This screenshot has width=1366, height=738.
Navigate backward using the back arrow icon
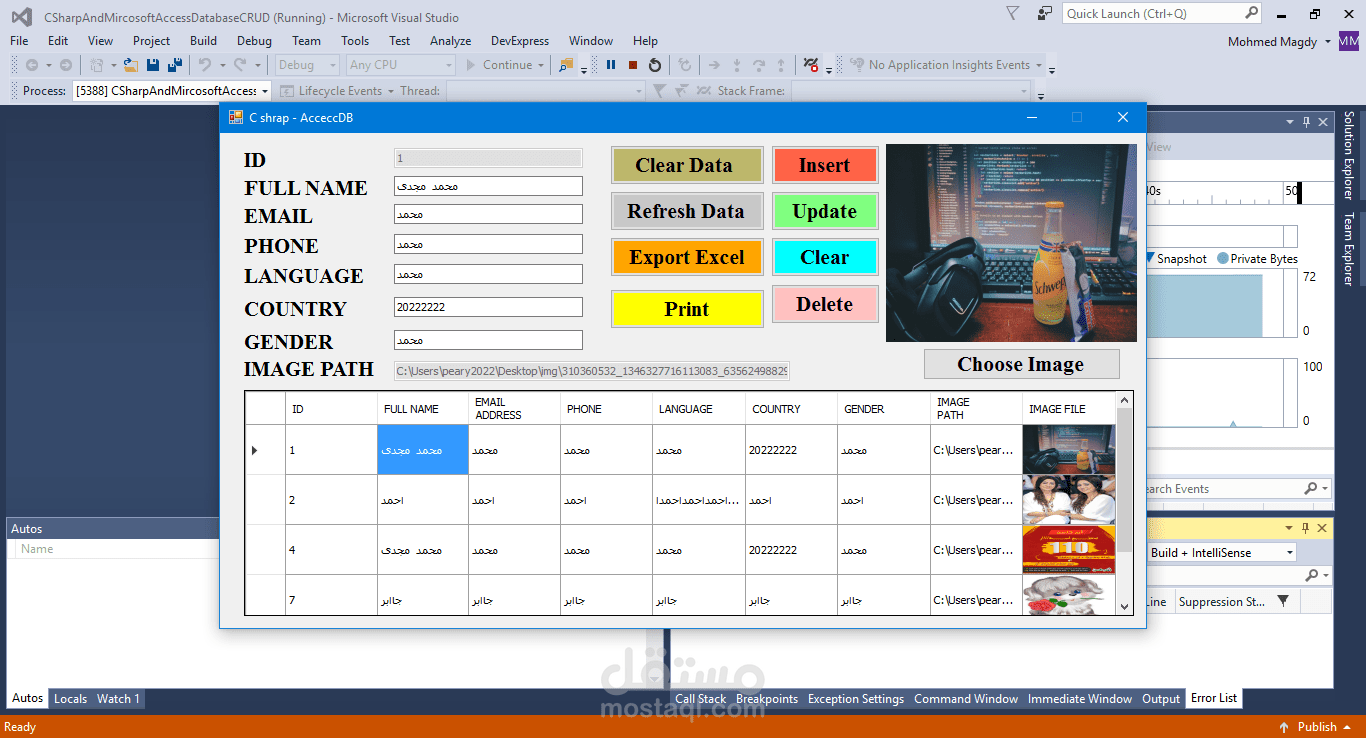[x=33, y=64]
